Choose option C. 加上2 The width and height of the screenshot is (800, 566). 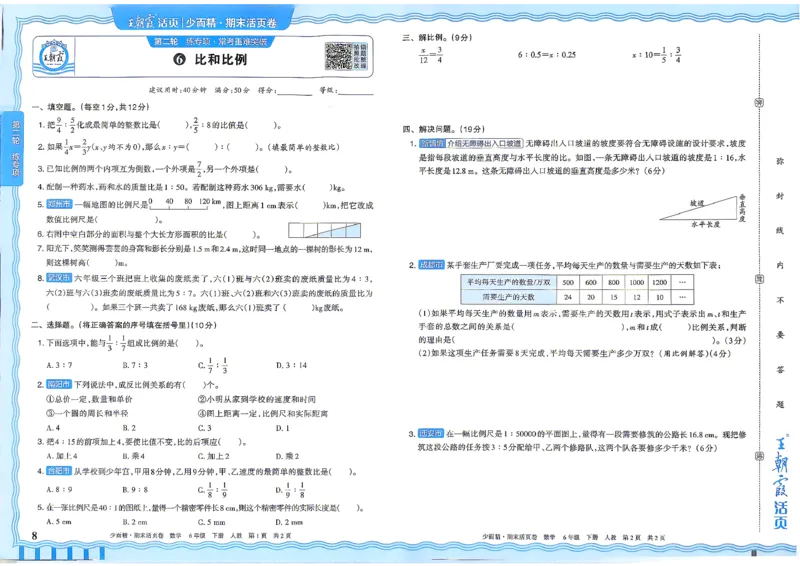[214, 456]
